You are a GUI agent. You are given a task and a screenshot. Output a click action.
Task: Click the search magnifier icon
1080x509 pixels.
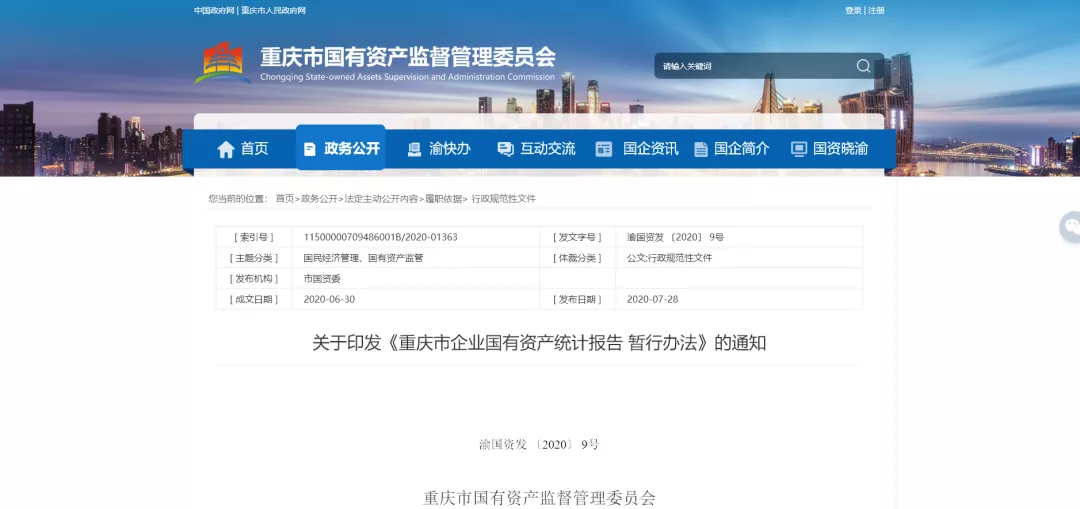pyautogui.click(x=863, y=66)
